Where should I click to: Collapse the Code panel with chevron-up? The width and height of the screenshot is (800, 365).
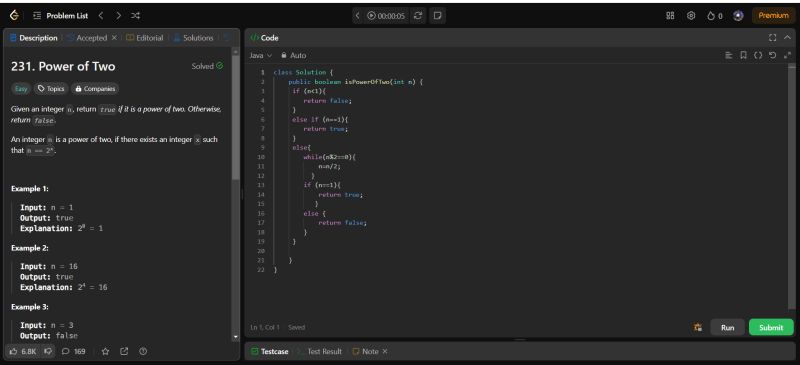click(787, 38)
